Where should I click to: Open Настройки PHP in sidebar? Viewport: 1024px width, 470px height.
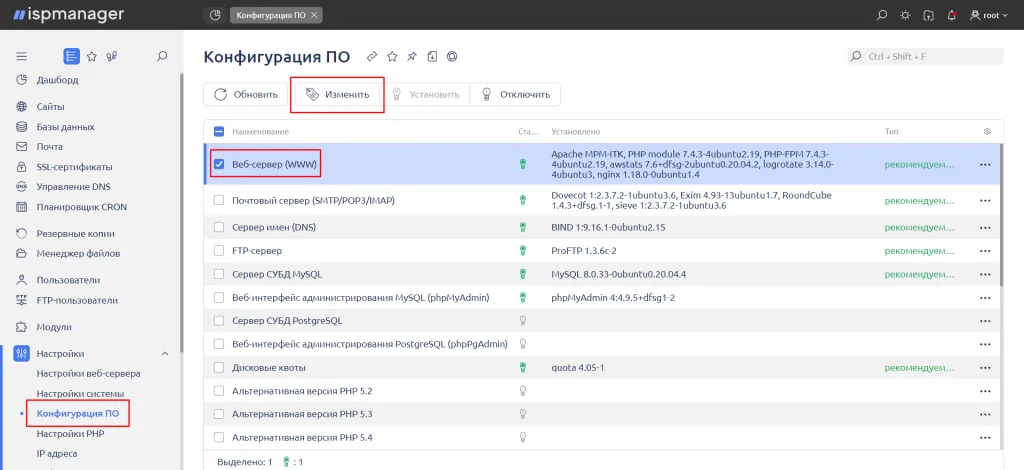pos(71,433)
